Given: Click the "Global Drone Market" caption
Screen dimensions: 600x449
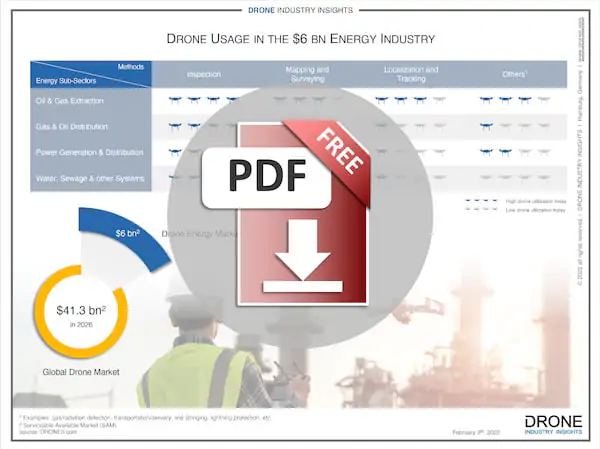Looking at the screenshot, I should coord(81,372).
